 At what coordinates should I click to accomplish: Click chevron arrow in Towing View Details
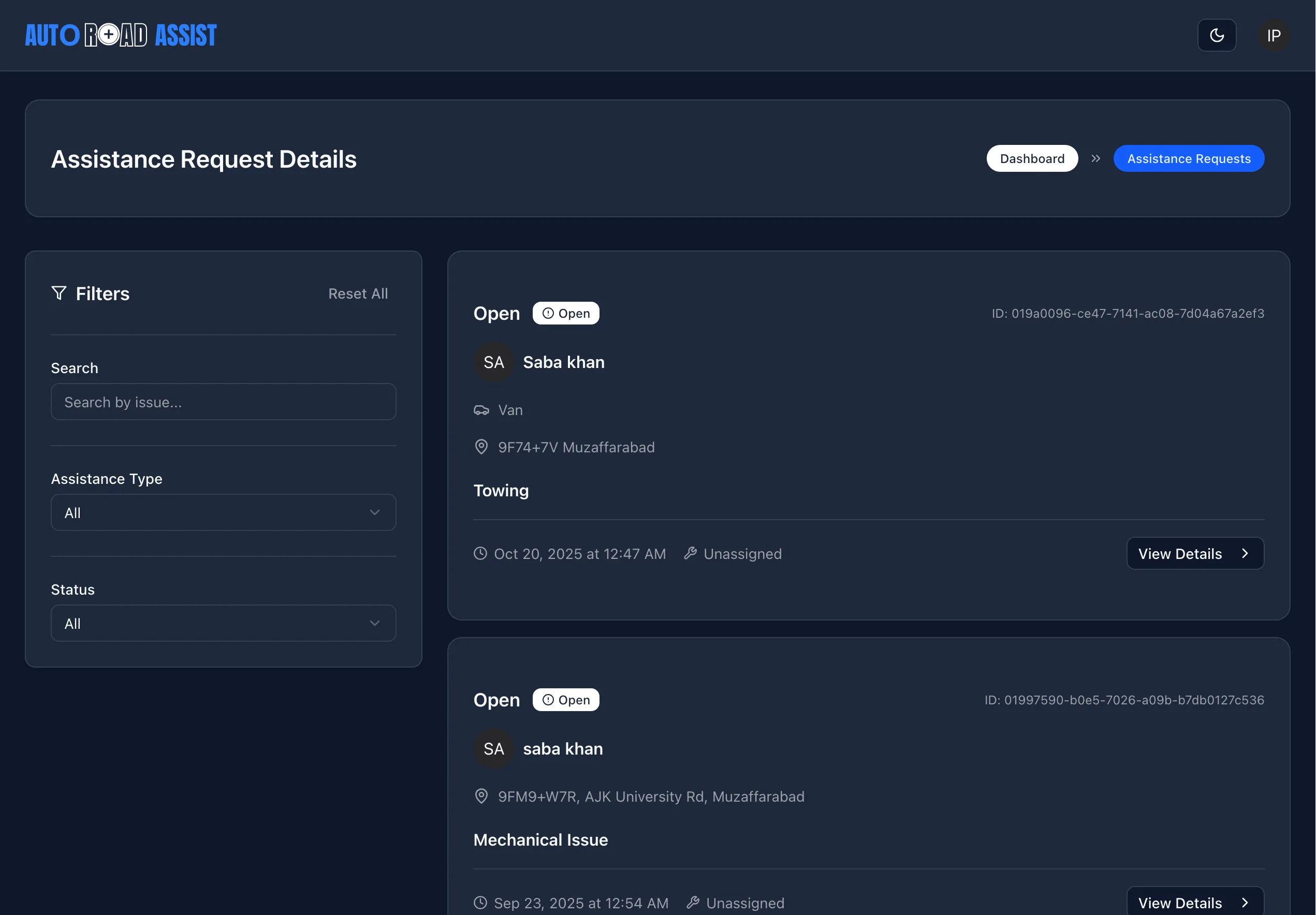point(1245,553)
